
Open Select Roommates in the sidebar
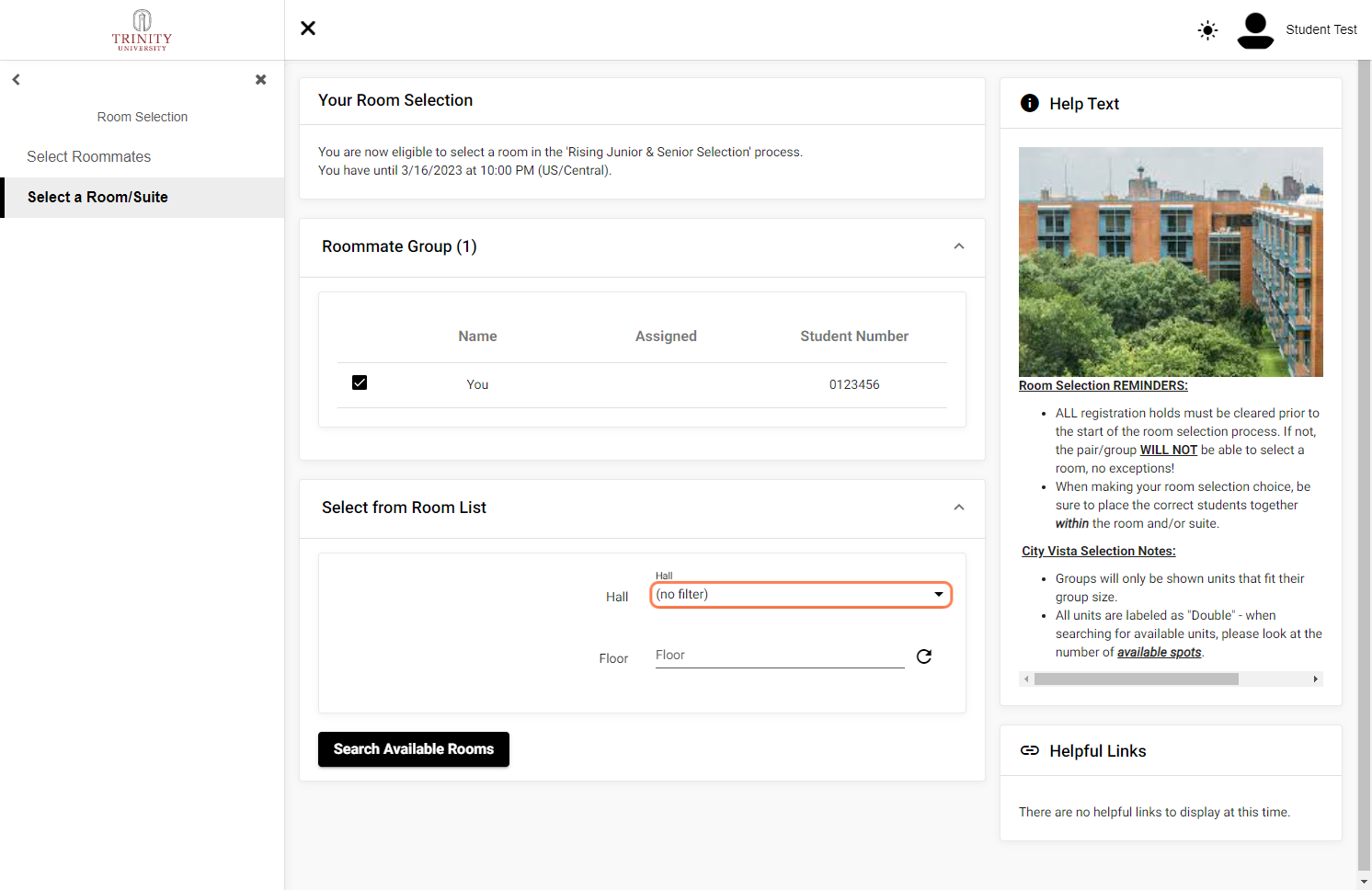(x=89, y=157)
